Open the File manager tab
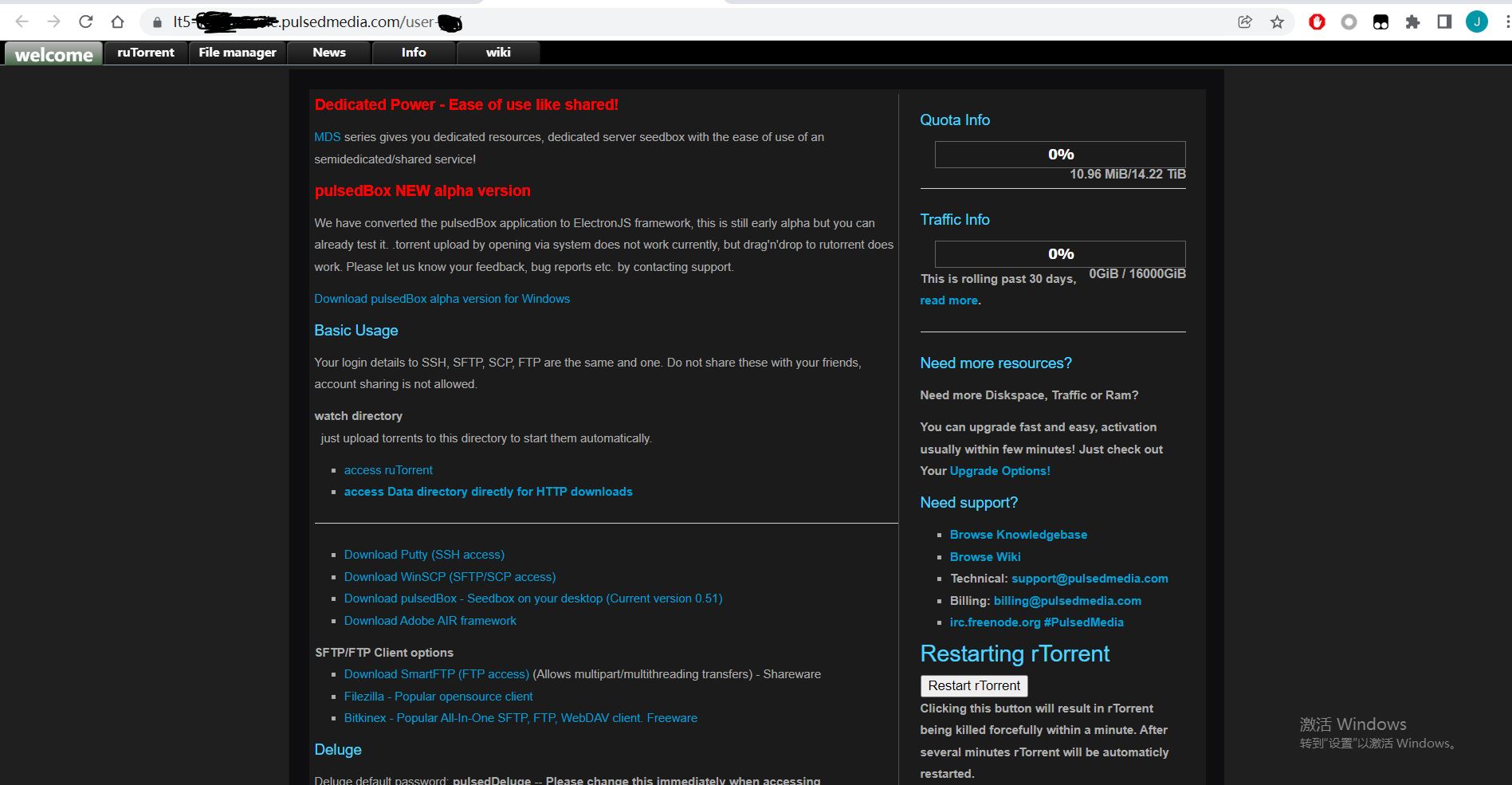The width and height of the screenshot is (1512, 785). [238, 53]
